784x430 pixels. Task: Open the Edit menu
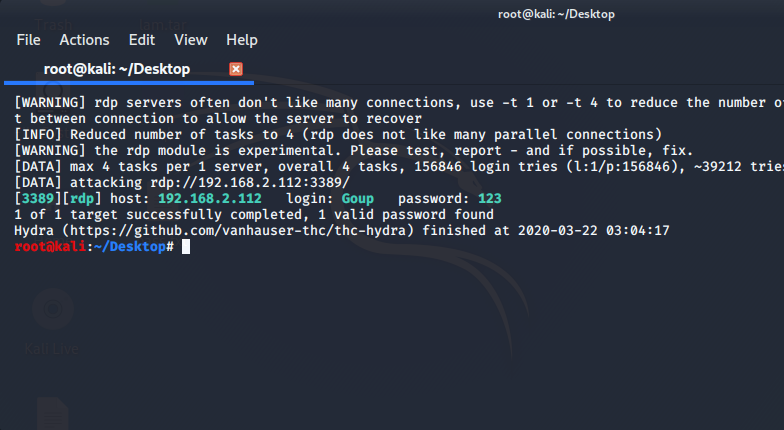(142, 40)
